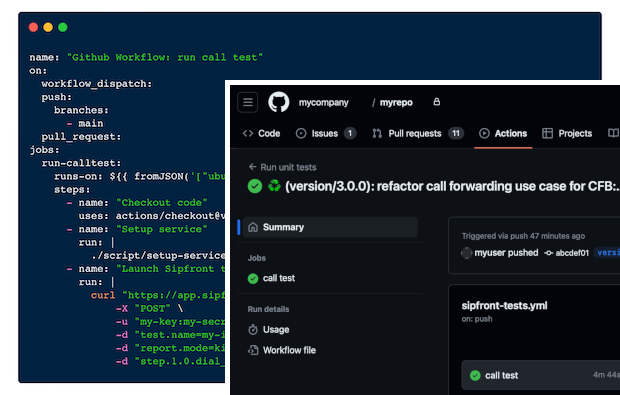Click the Issues count badge 1

point(350,134)
